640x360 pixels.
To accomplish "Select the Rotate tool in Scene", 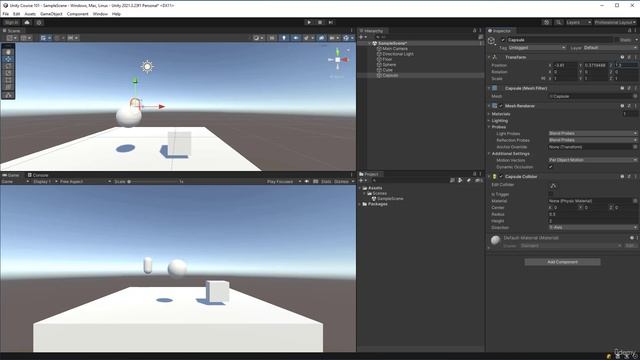I will [8, 66].
